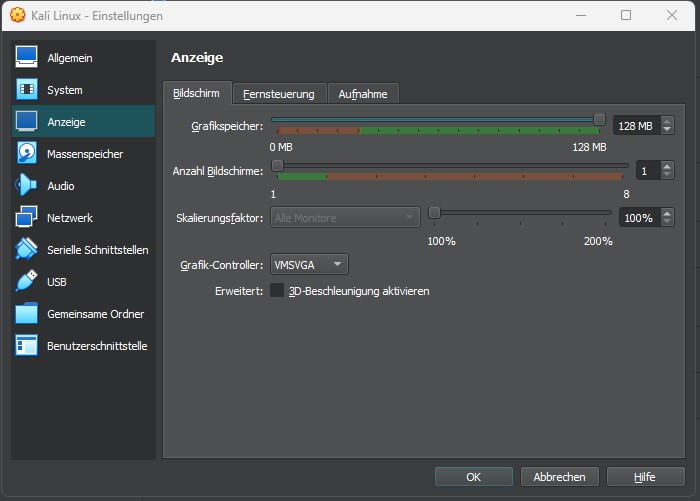Select the Benutzerschnittstelle label
Screen dimensions: 700x501
point(97,346)
